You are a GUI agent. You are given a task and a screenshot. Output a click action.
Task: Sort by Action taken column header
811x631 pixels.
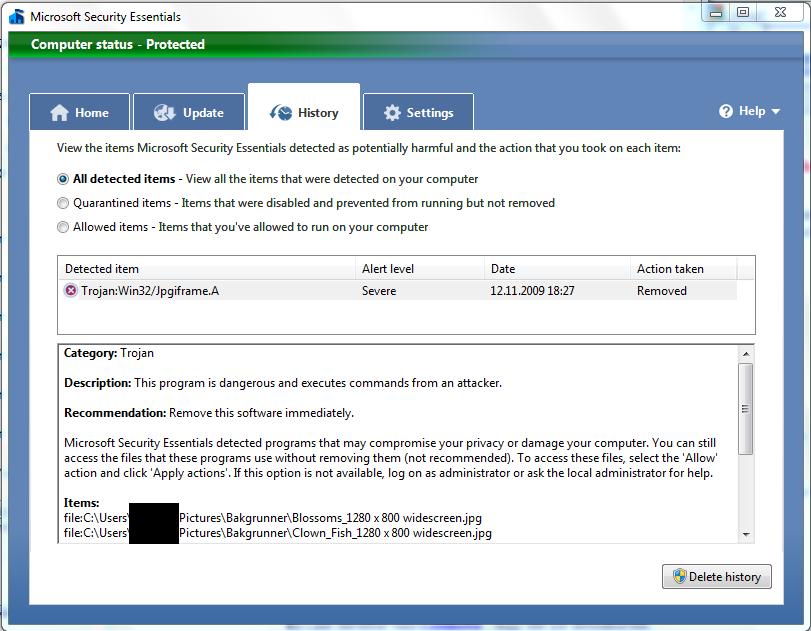684,269
